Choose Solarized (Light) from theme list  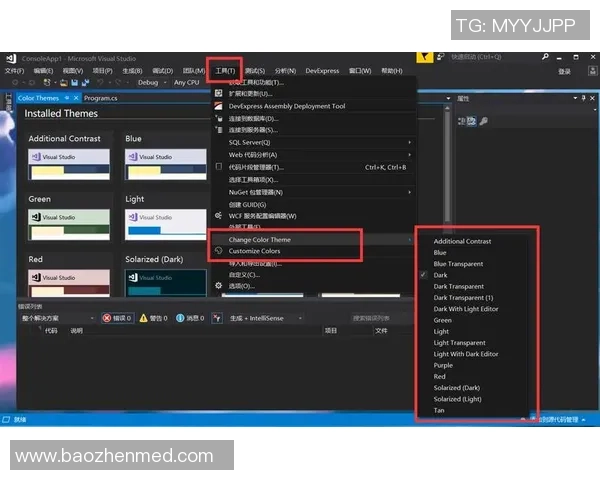457,399
